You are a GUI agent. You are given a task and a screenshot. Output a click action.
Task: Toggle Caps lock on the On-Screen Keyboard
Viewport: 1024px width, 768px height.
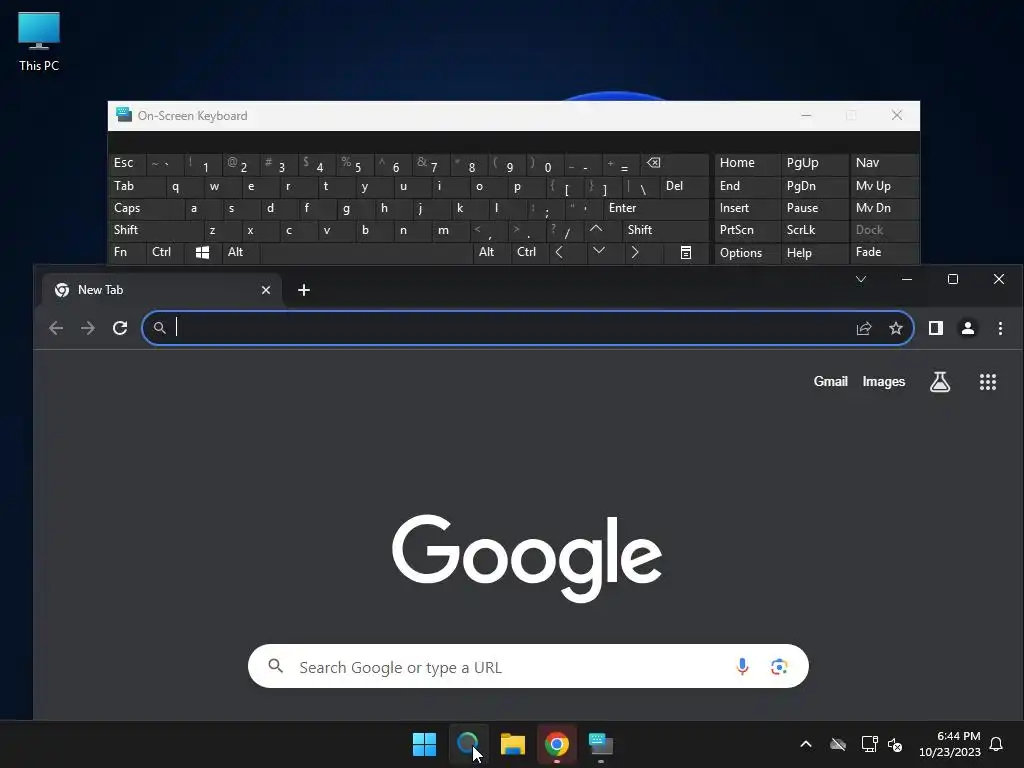[x=145, y=208]
